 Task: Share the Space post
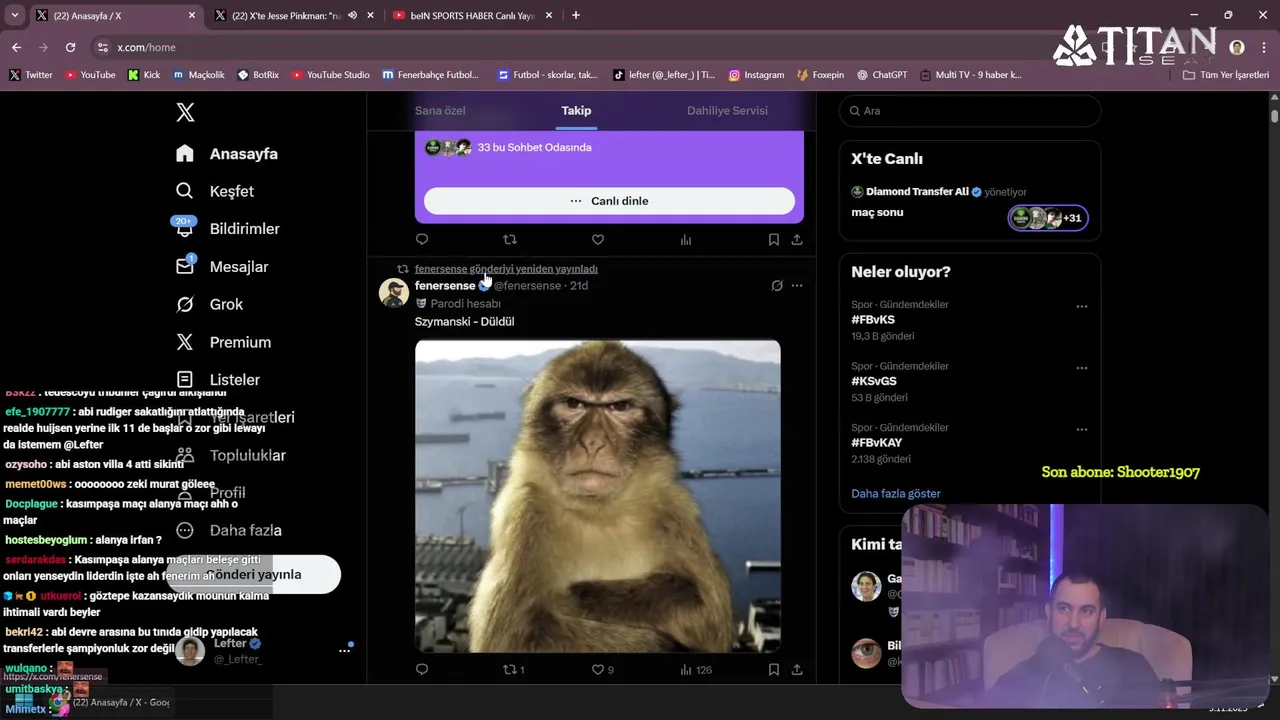tap(797, 240)
